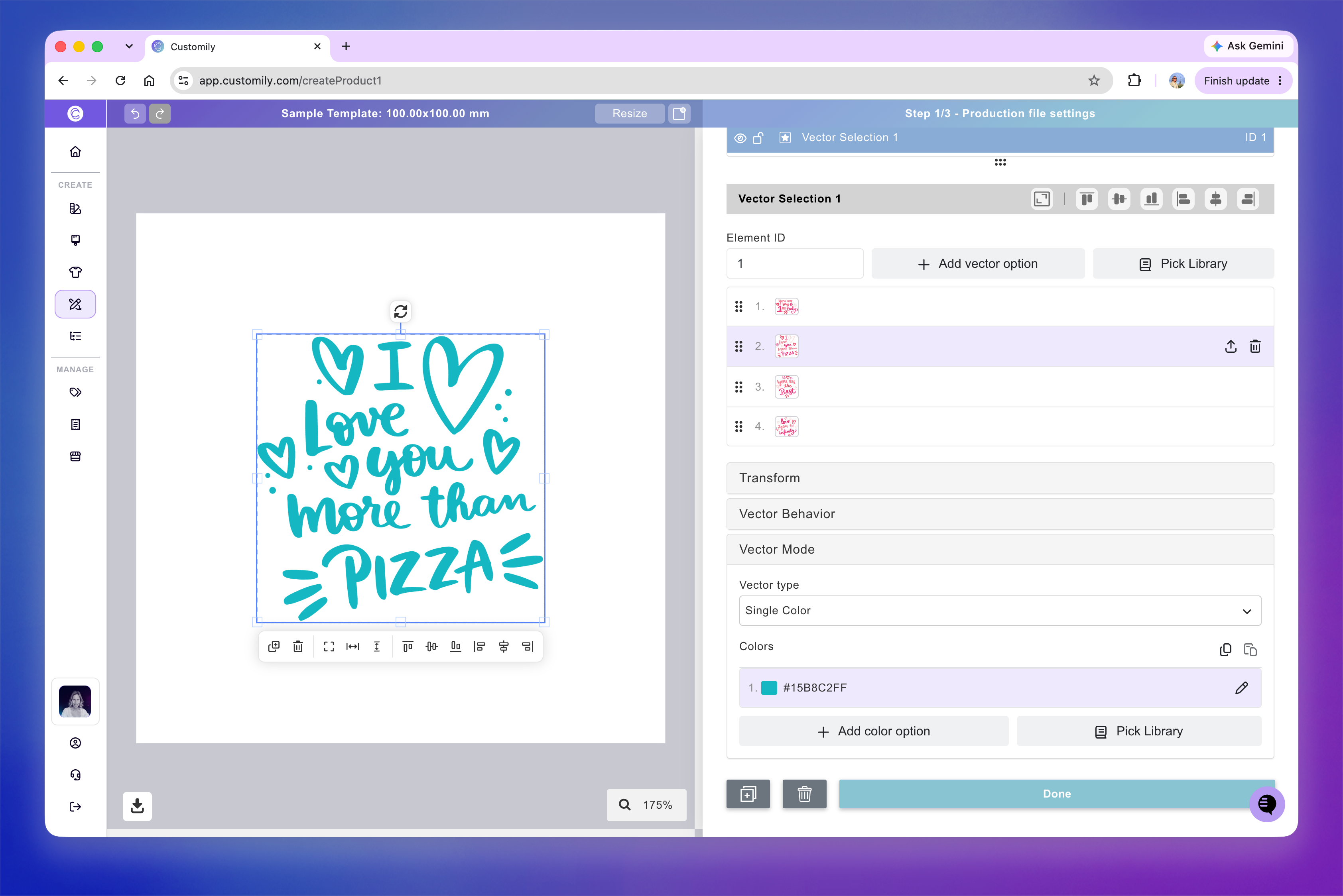Click Add color option button

click(x=874, y=731)
